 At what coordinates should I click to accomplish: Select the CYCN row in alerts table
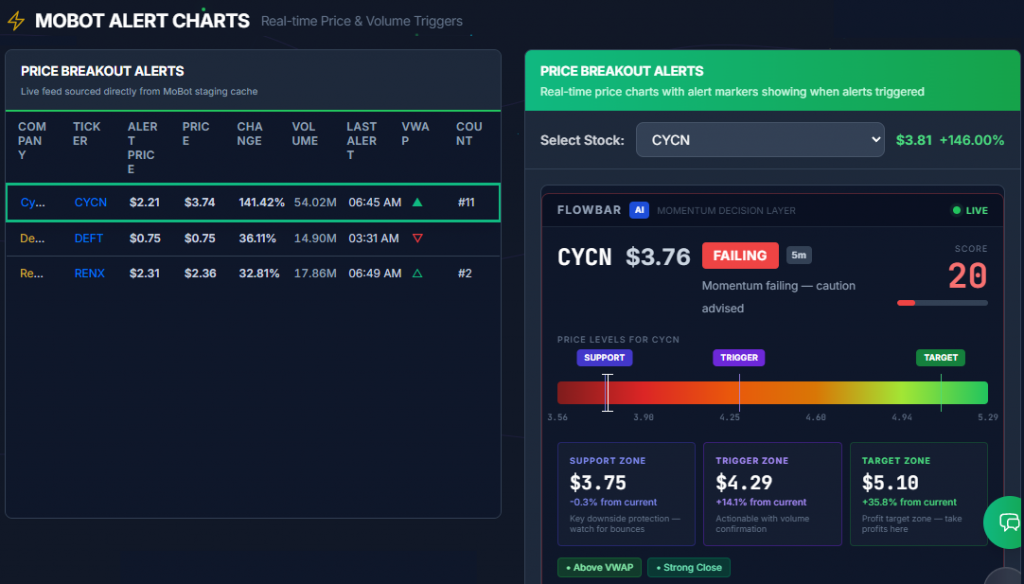point(253,203)
